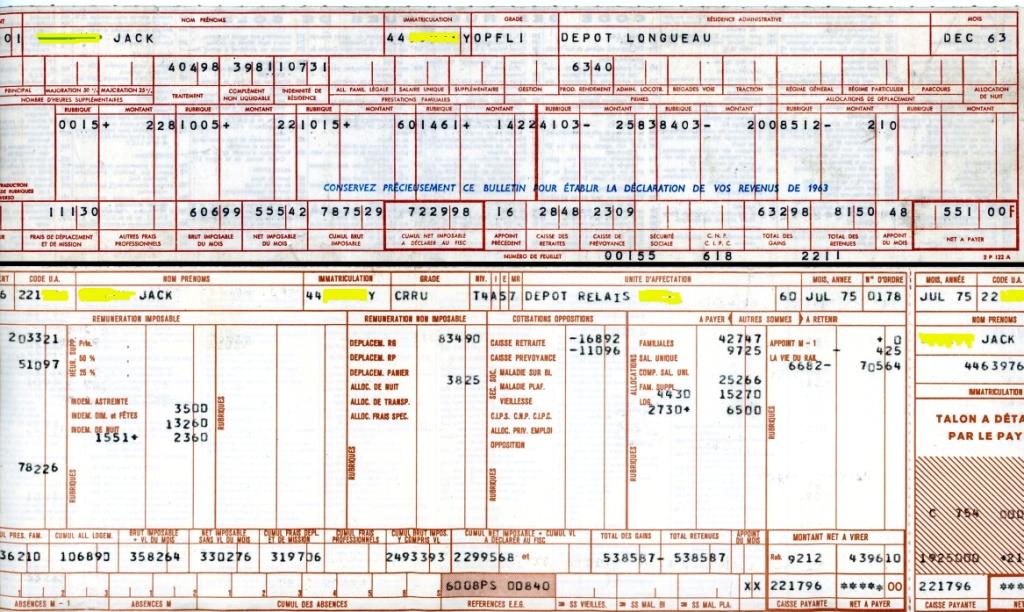
Task: Select the 551 00F net à payer amount
Action: (966, 212)
